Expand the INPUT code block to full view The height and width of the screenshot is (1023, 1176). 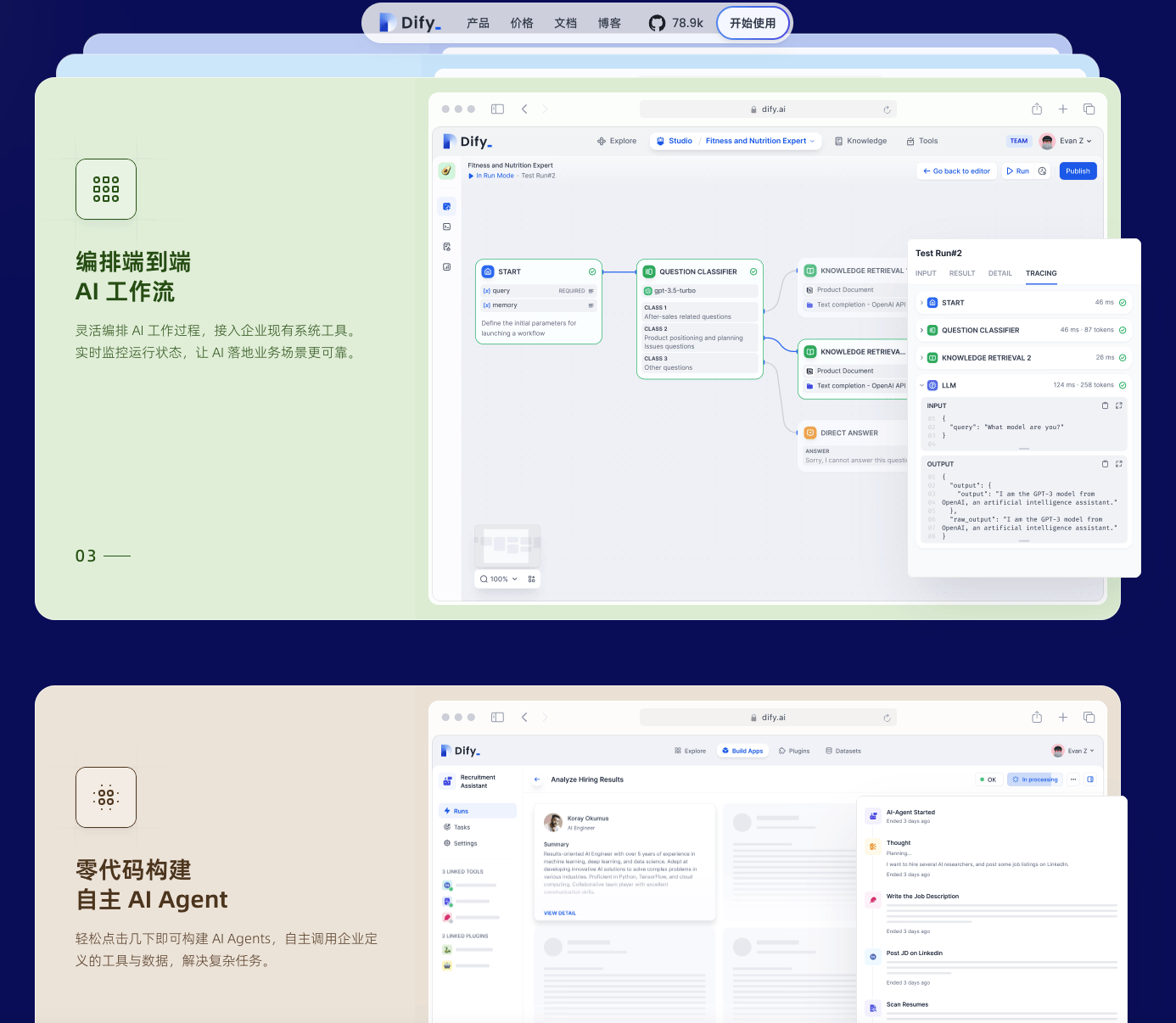(x=1119, y=405)
